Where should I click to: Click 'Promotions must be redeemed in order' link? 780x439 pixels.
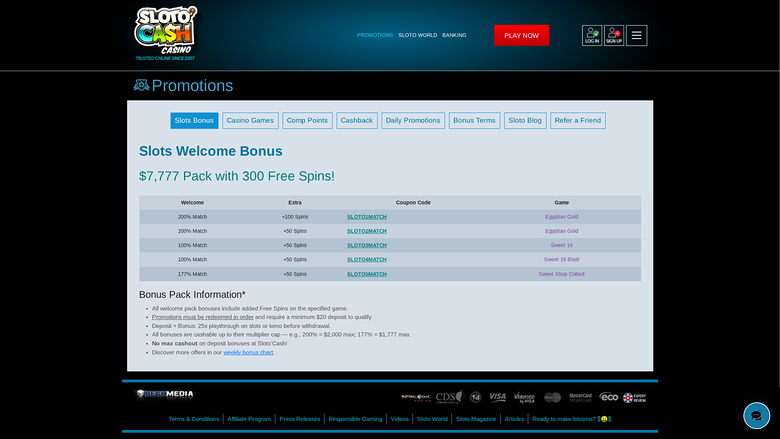pos(202,317)
